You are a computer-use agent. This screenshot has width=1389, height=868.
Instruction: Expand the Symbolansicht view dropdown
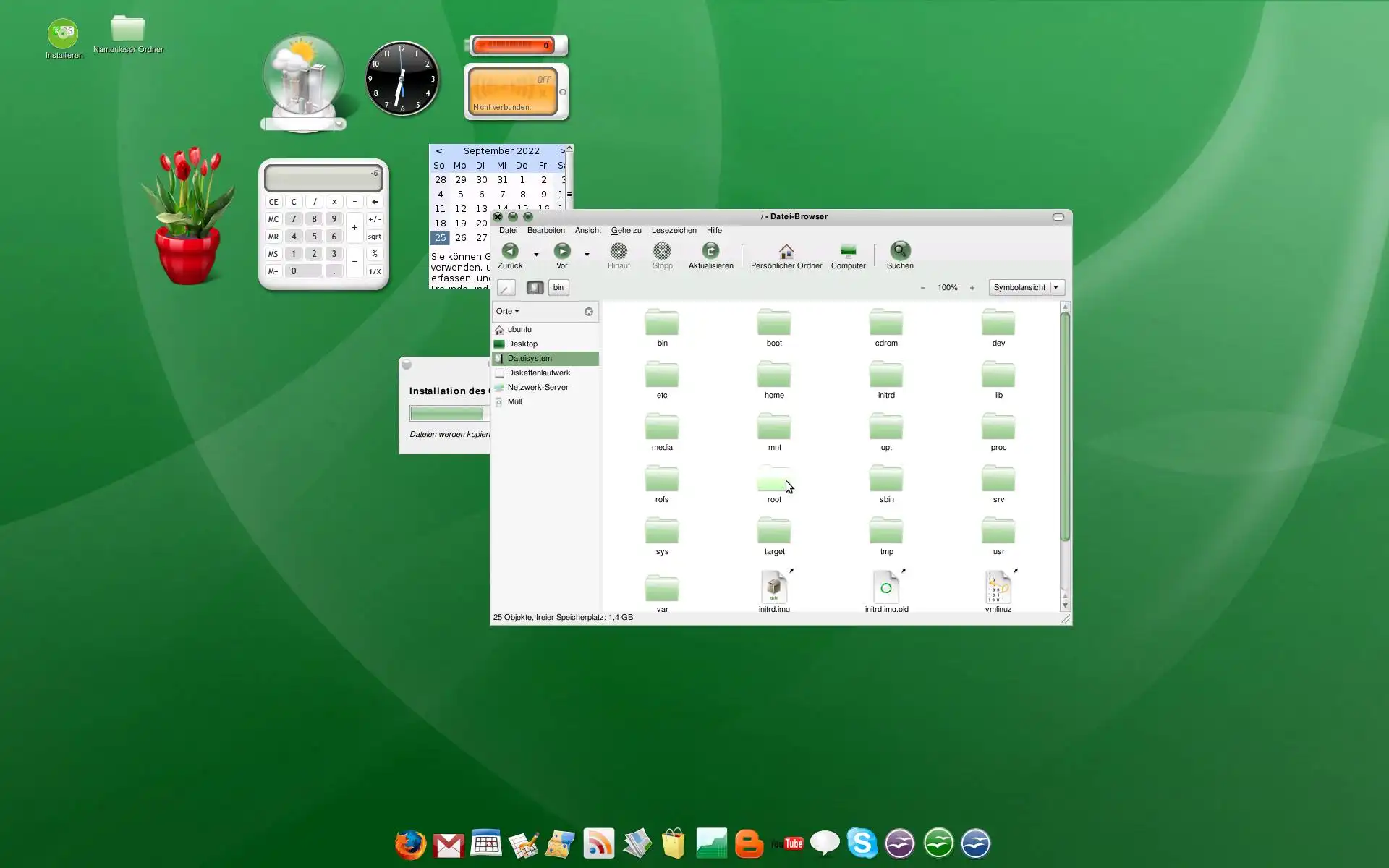1055,288
